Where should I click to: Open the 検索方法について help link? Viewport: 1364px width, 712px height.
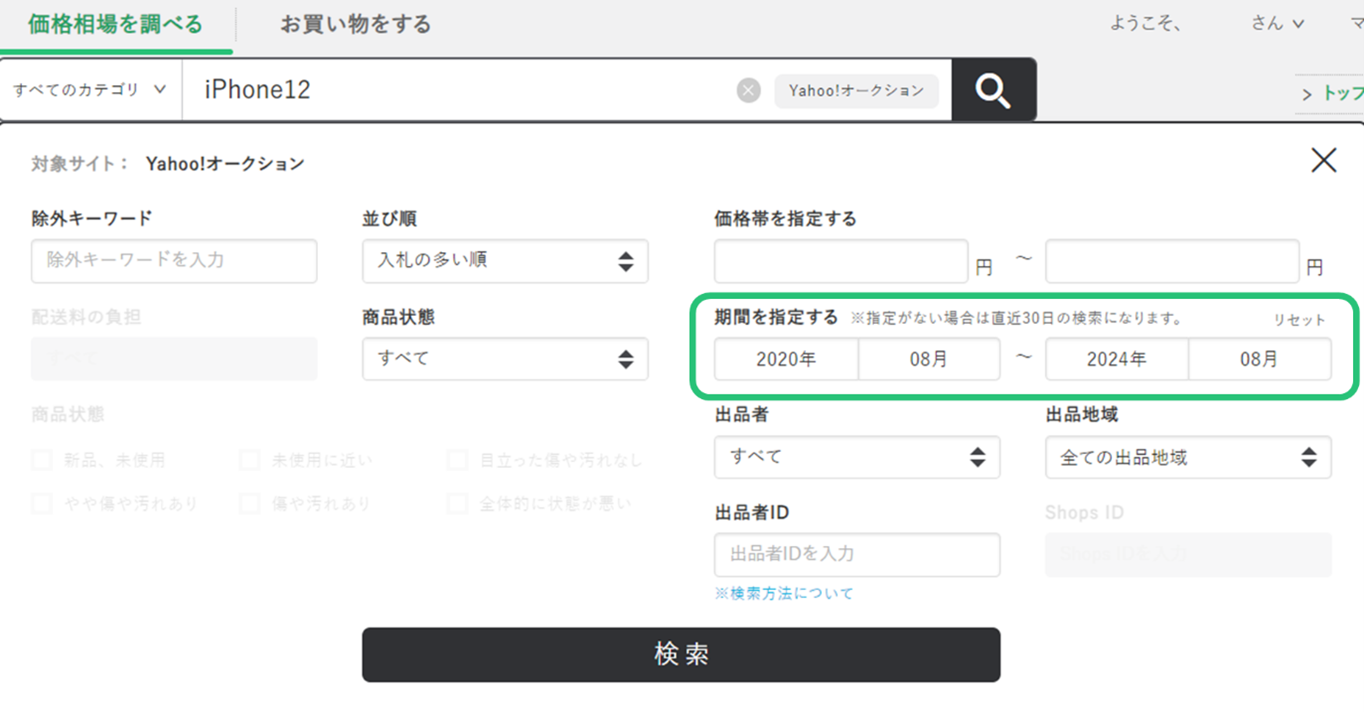pyautogui.click(x=784, y=593)
